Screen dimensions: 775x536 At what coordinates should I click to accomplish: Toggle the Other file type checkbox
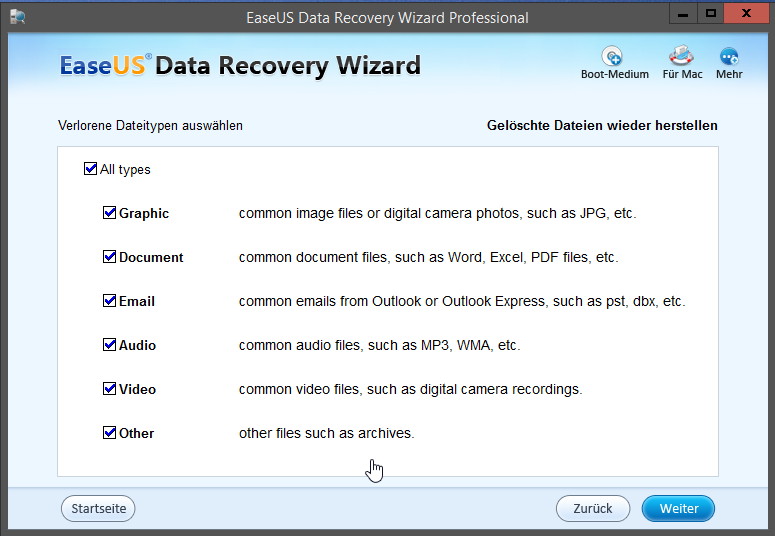pos(109,433)
